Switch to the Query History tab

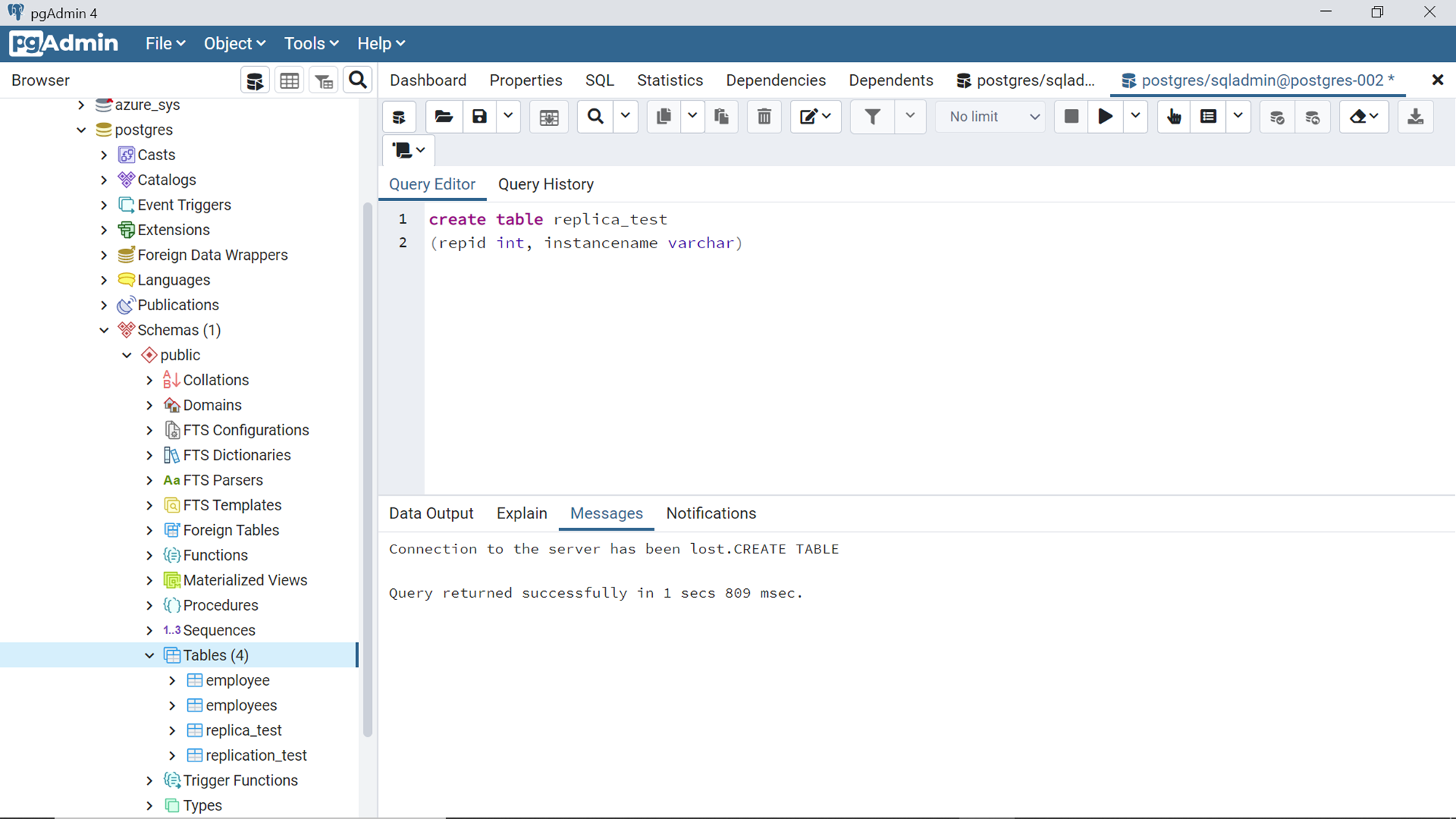[545, 184]
